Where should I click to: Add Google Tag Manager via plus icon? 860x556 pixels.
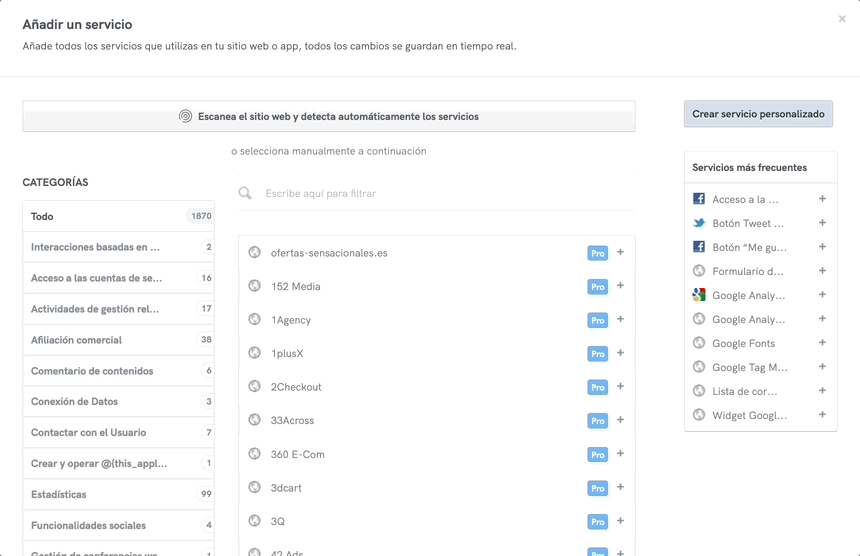pos(822,367)
